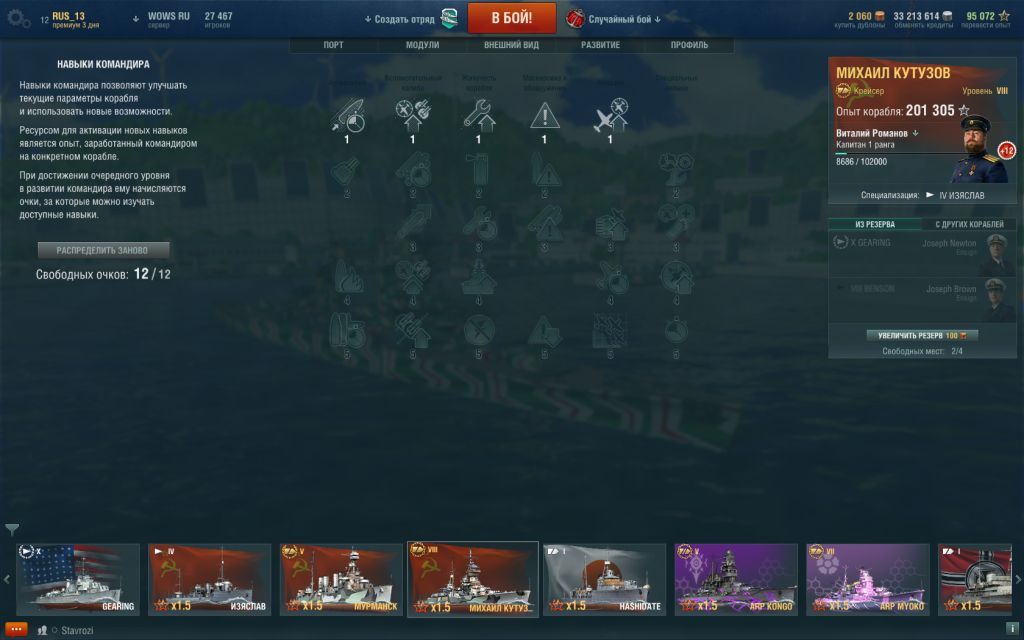Select the first-row torpedo reload skill icon
Image resolution: width=1024 pixels, height=640 pixels.
tap(347, 116)
